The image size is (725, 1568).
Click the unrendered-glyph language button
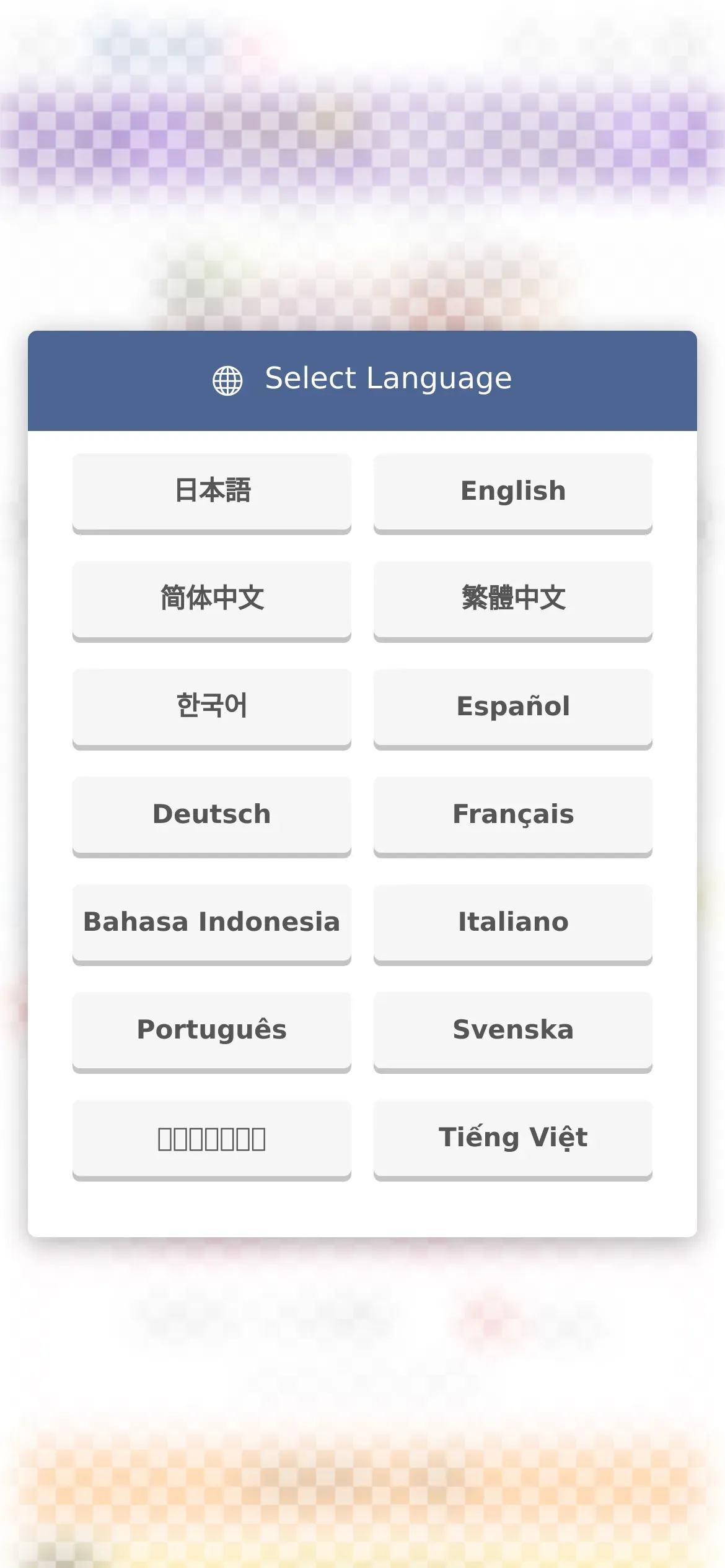click(x=212, y=1138)
